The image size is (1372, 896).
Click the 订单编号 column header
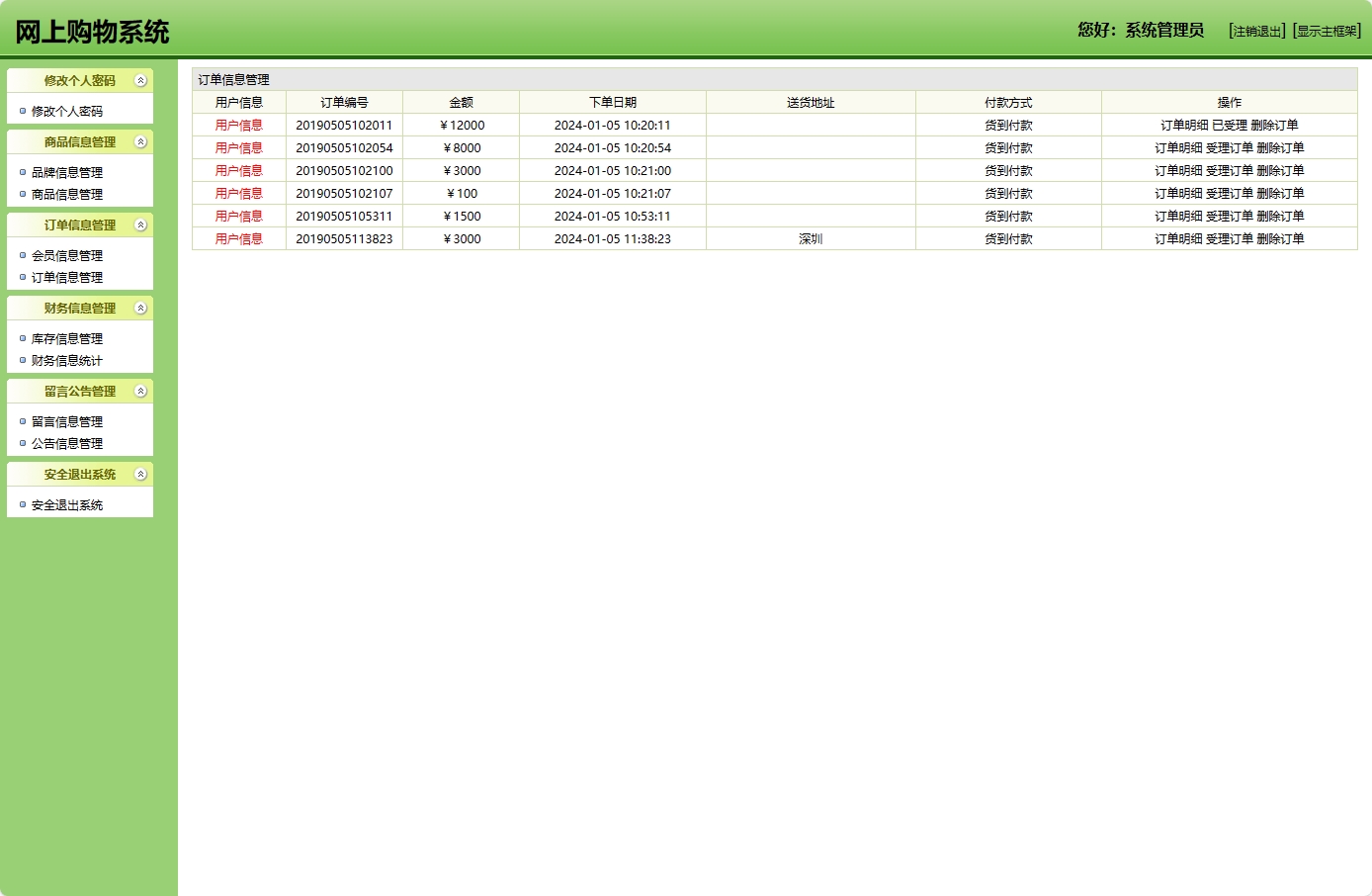[344, 103]
